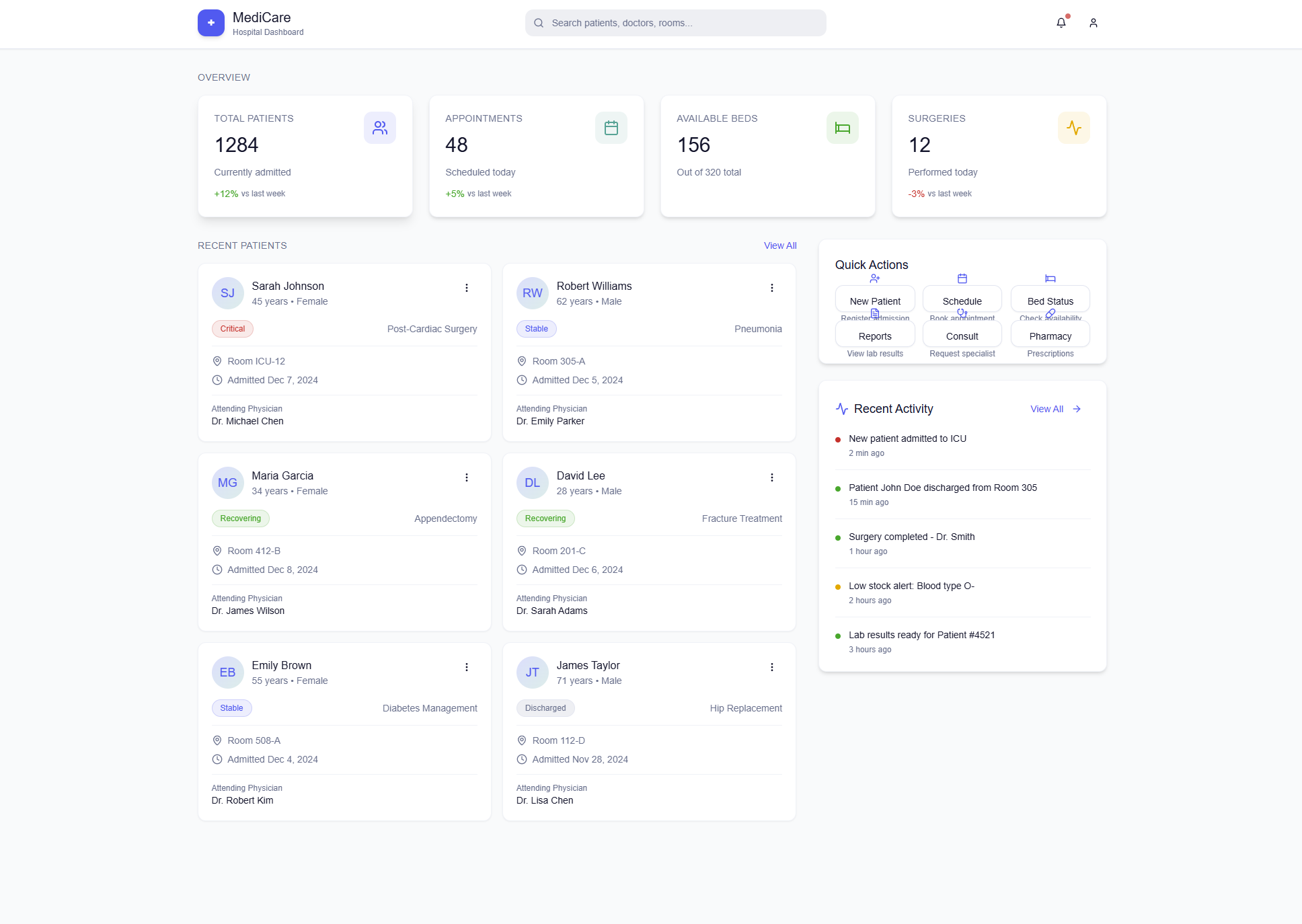Click View All for Recent Patients

779,245
